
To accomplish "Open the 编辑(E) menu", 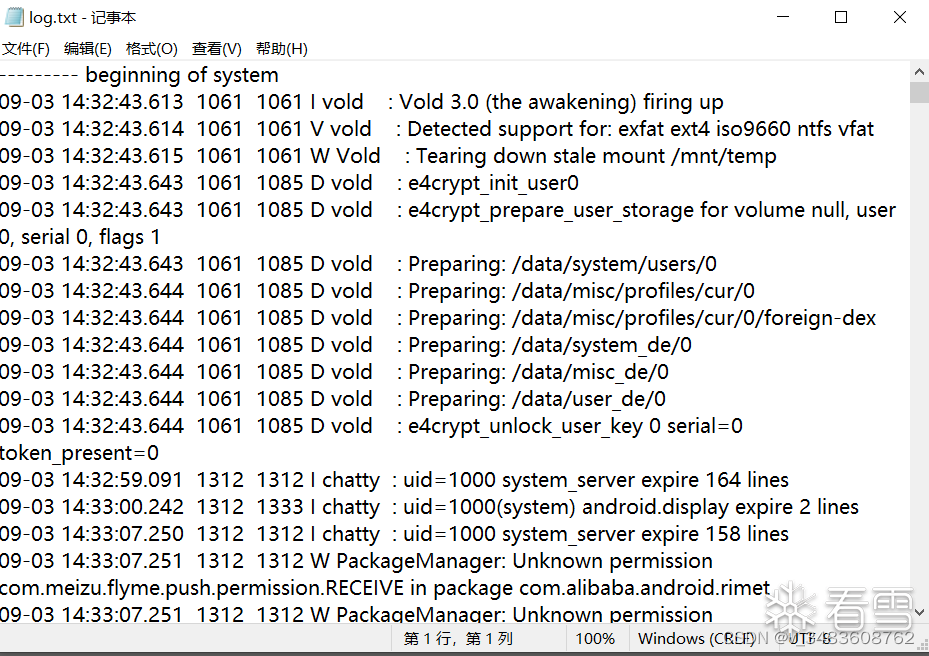I will (x=88, y=49).
